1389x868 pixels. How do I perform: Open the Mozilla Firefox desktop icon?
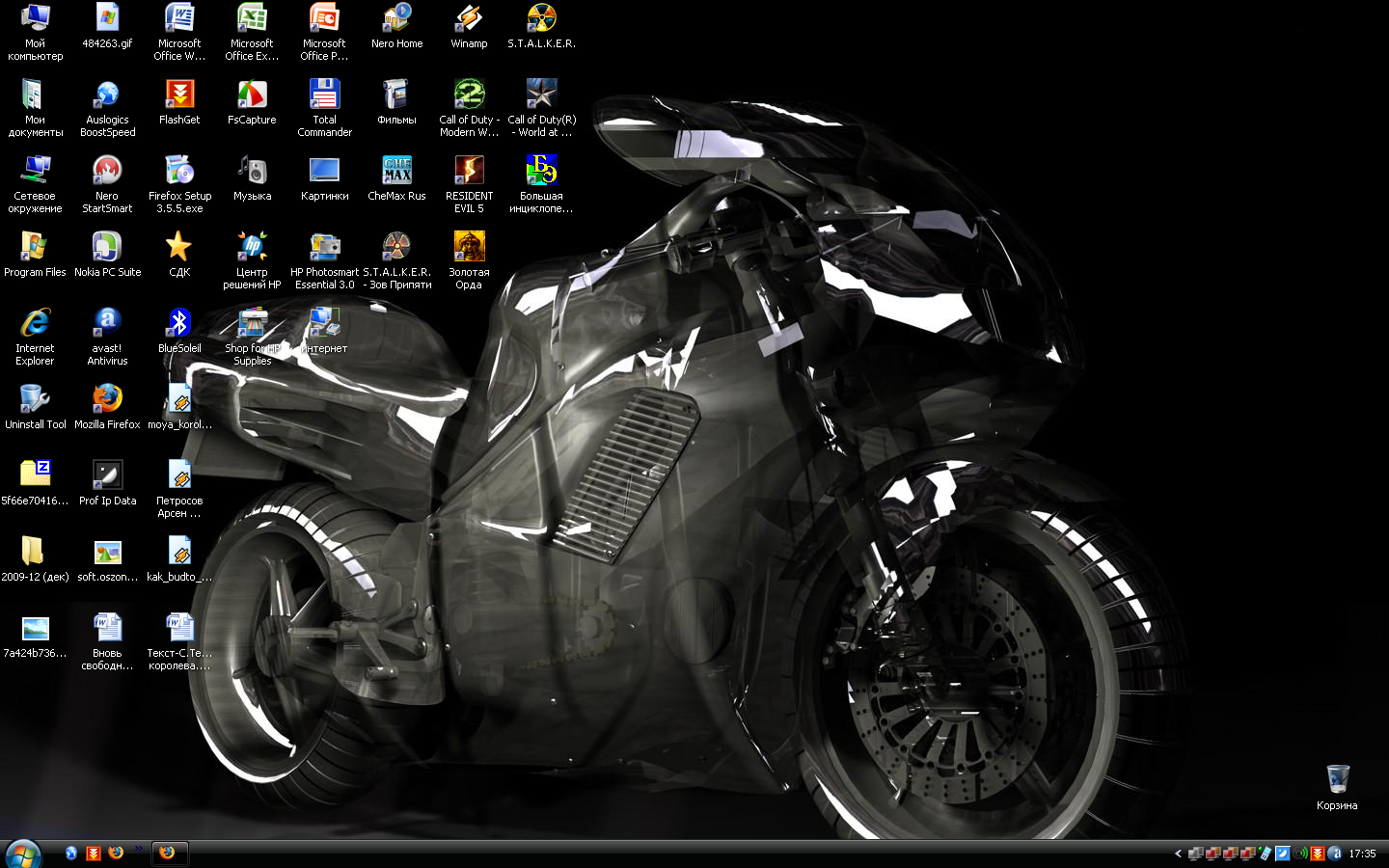tap(107, 399)
